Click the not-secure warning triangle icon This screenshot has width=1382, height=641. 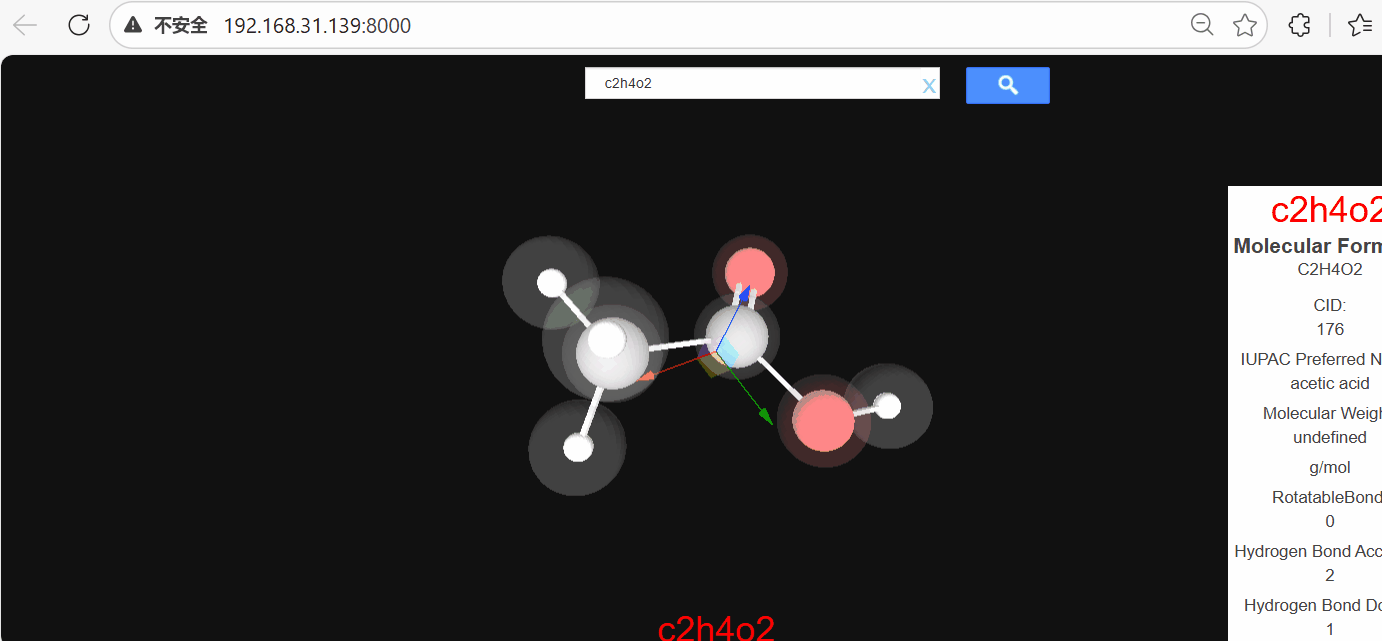[132, 26]
